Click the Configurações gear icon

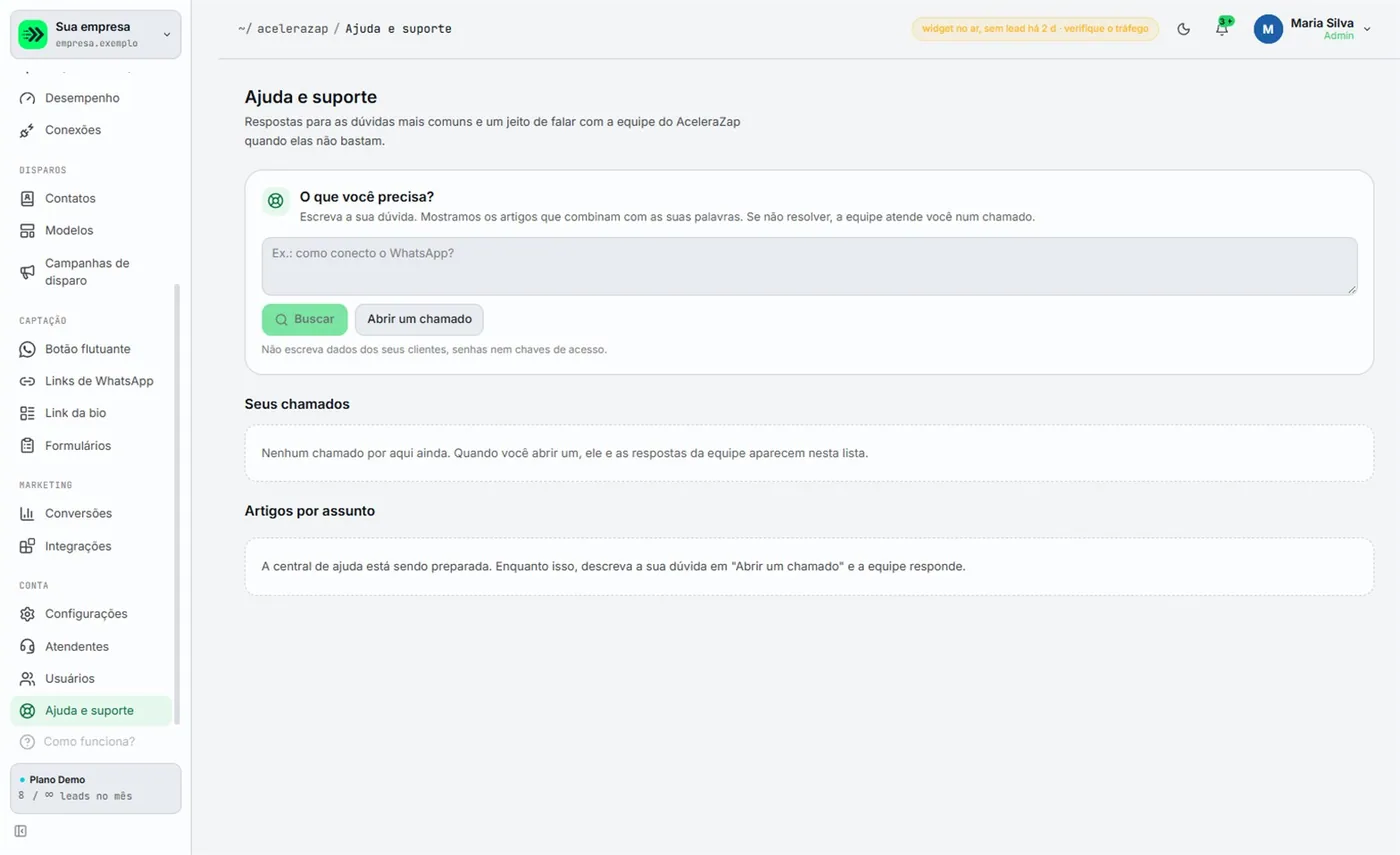pyautogui.click(x=28, y=614)
